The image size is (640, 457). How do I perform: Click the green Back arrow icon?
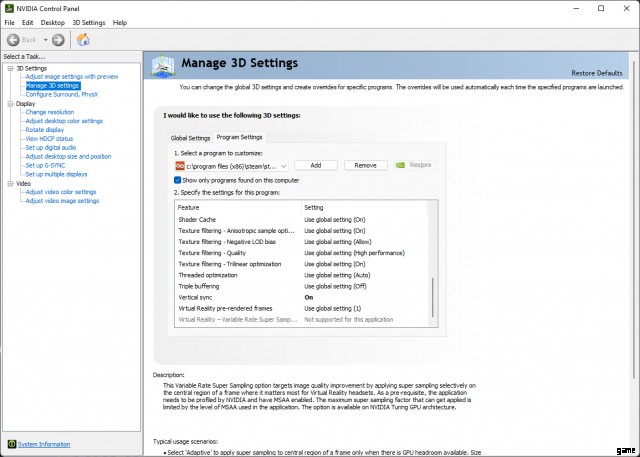pyautogui.click(x=14, y=40)
